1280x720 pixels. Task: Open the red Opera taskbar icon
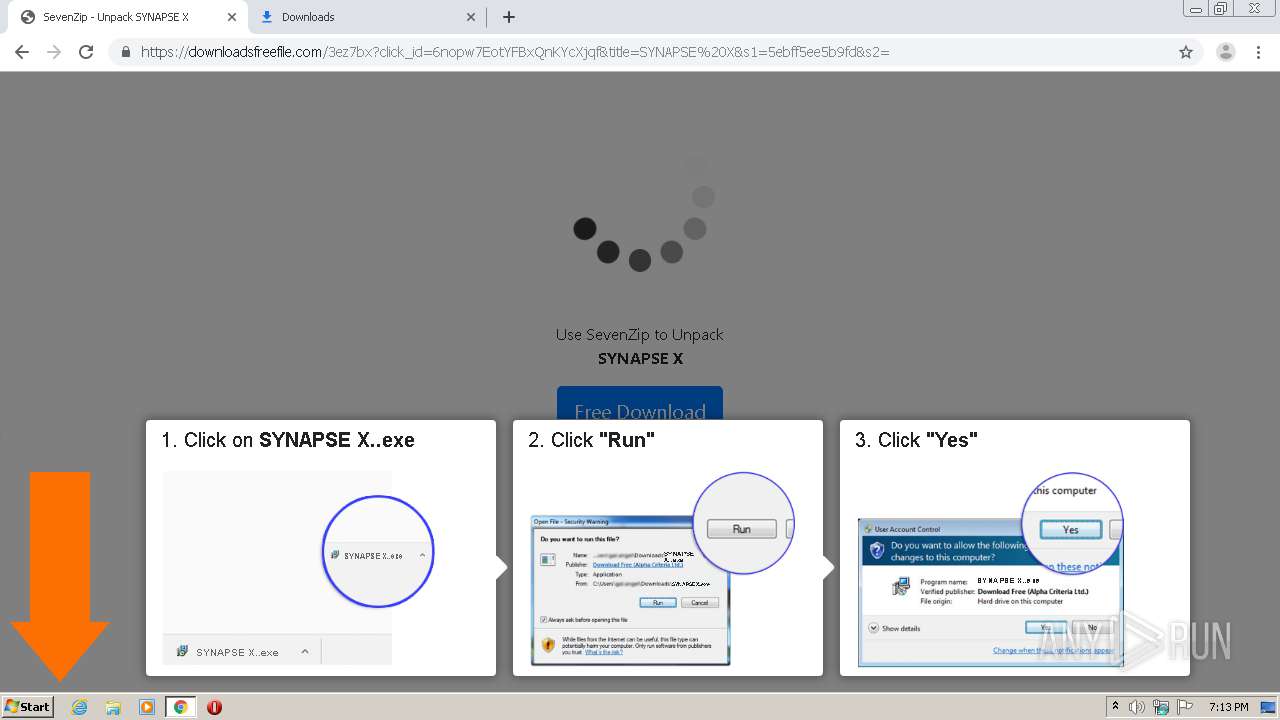214,707
